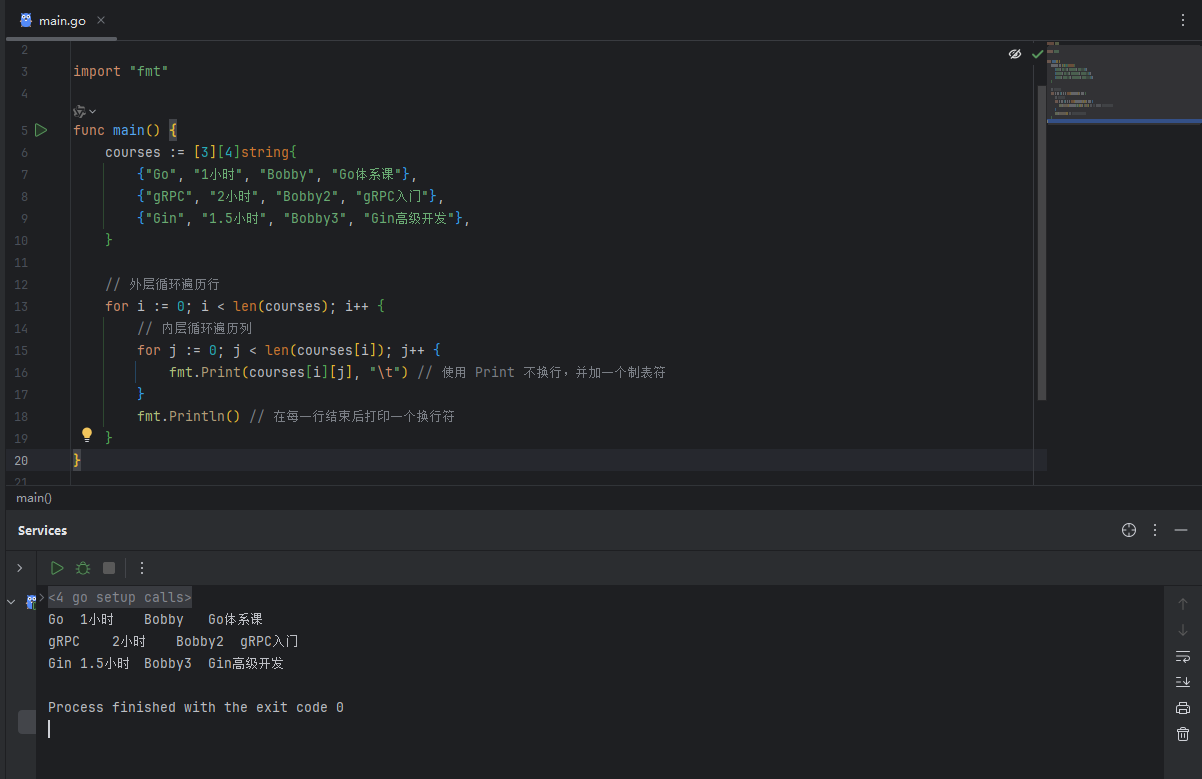The width and height of the screenshot is (1202, 779).
Task: Click Debug bug icon in Services
Action: pos(83,568)
